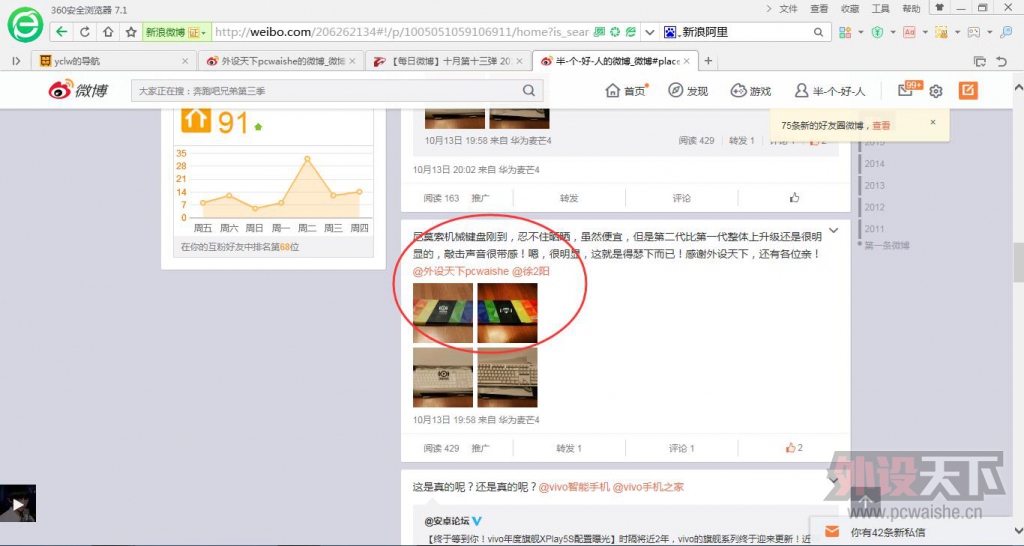Open Weibo settings gear icon
Image resolution: width=1024 pixels, height=546 pixels.
(x=936, y=91)
